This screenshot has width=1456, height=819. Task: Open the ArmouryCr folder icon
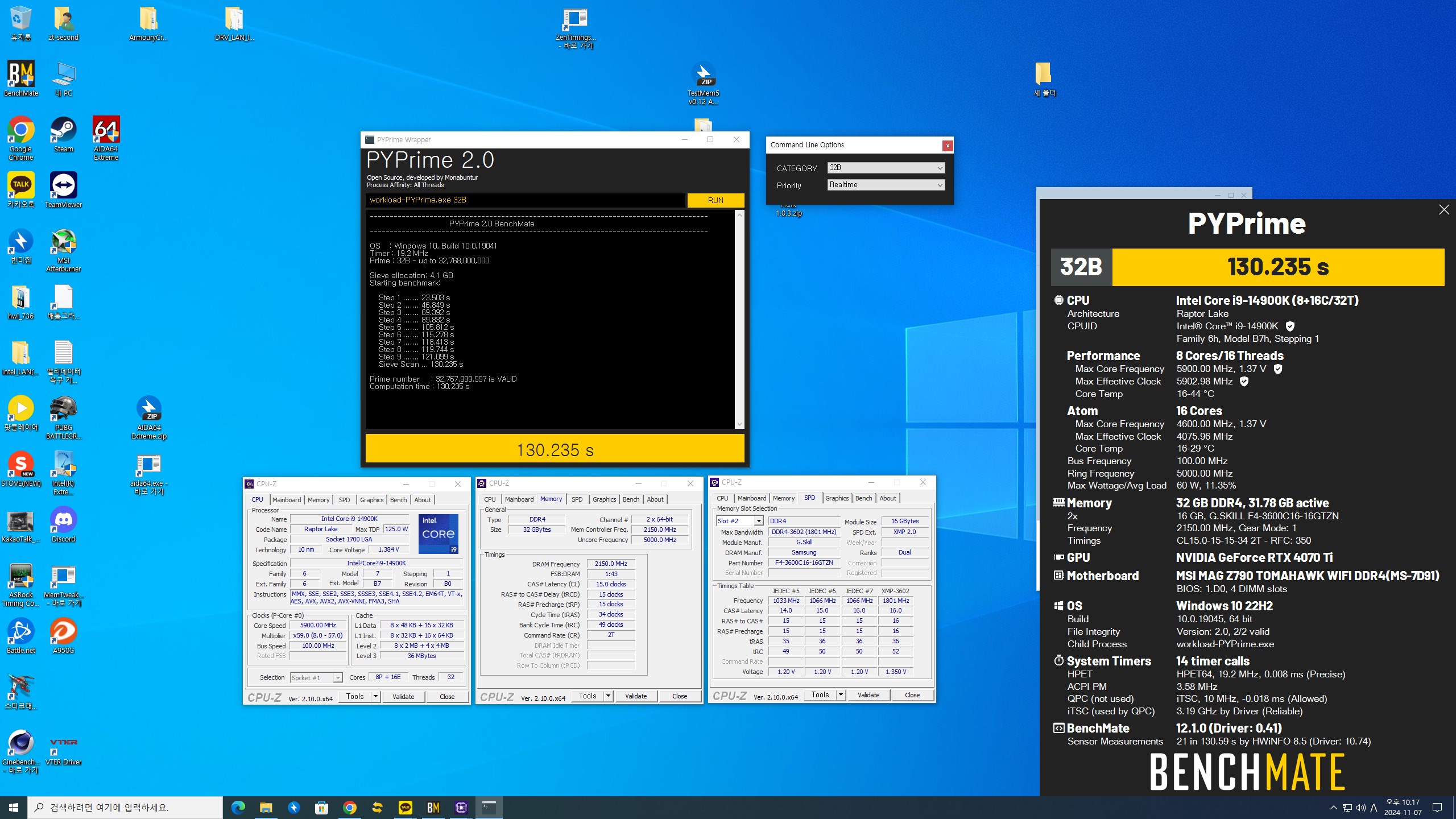(148, 23)
